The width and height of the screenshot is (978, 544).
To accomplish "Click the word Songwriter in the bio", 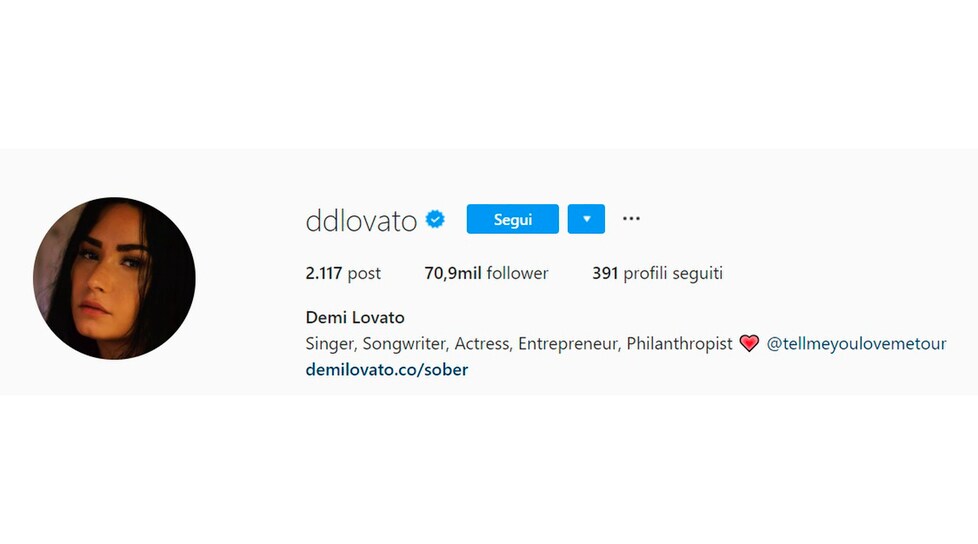I will tap(405, 344).
